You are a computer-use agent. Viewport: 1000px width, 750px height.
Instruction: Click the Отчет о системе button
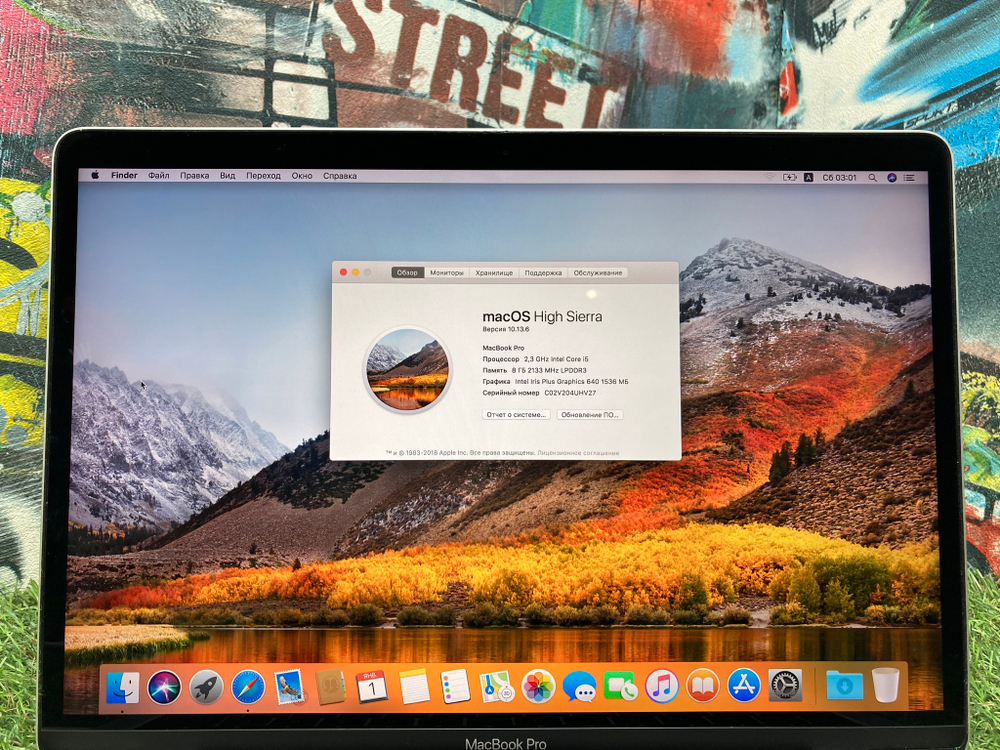[x=518, y=414]
